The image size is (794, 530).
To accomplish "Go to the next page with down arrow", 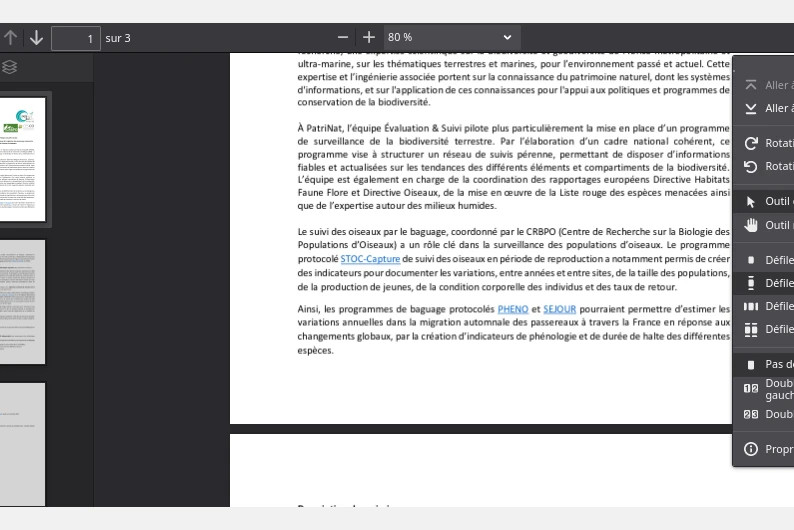I will 37,38.
